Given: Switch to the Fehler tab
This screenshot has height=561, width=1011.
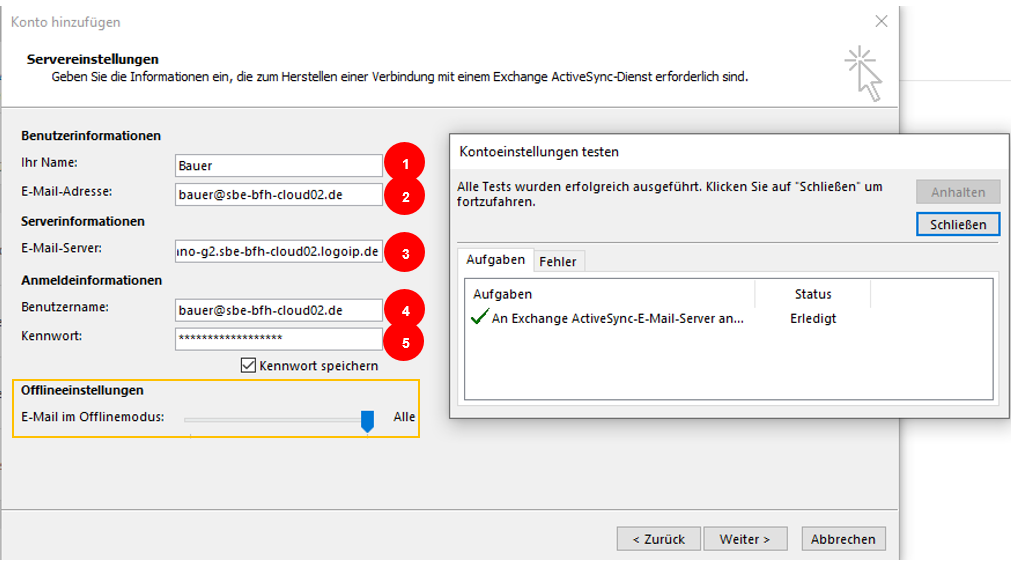Looking at the screenshot, I should point(558,261).
